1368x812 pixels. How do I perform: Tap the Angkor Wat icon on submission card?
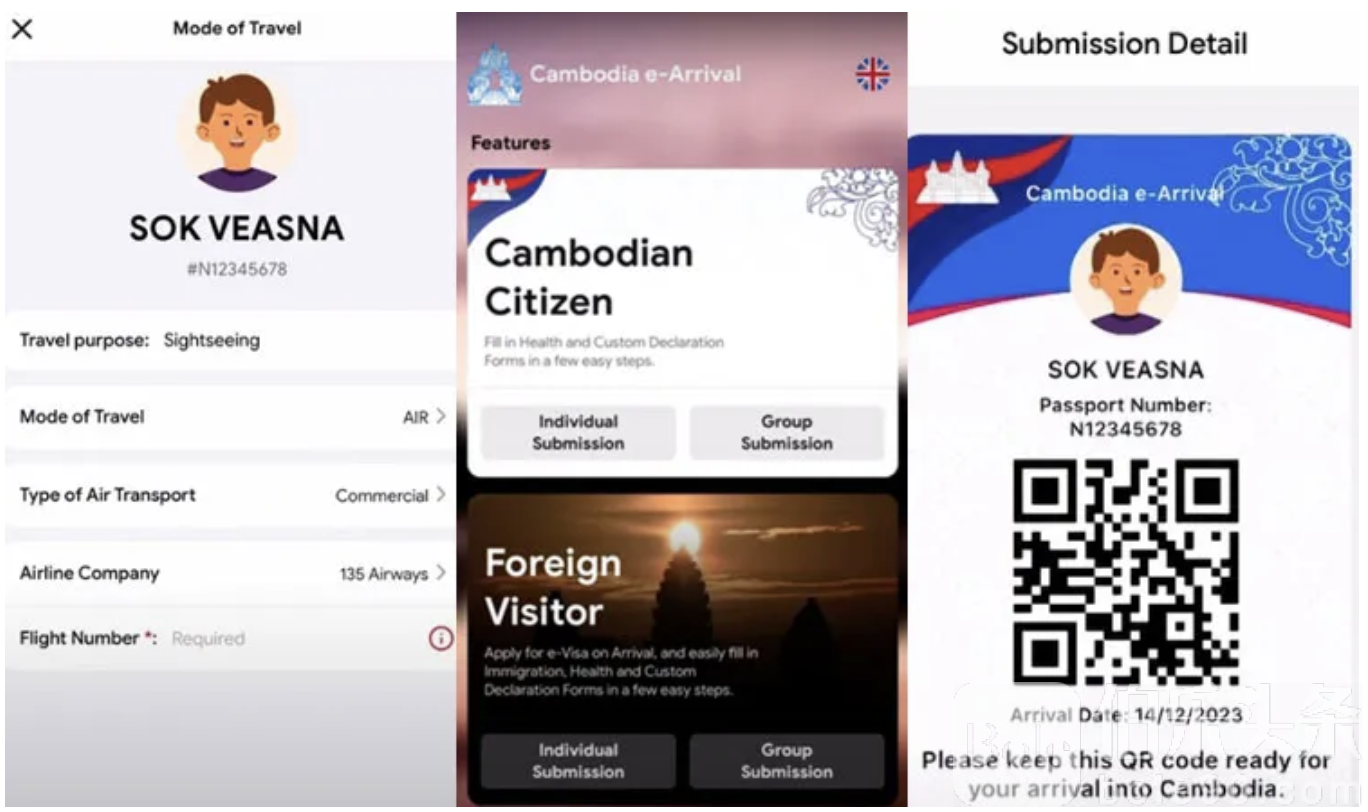[x=957, y=177]
